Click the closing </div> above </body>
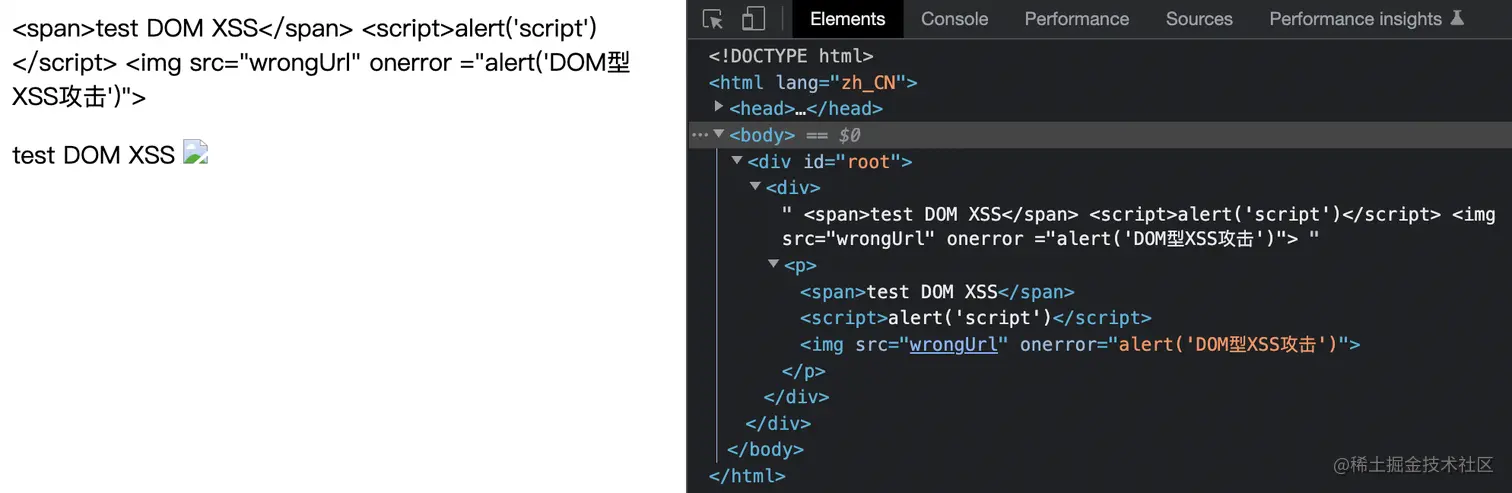The height and width of the screenshot is (493, 1512). 778,423
